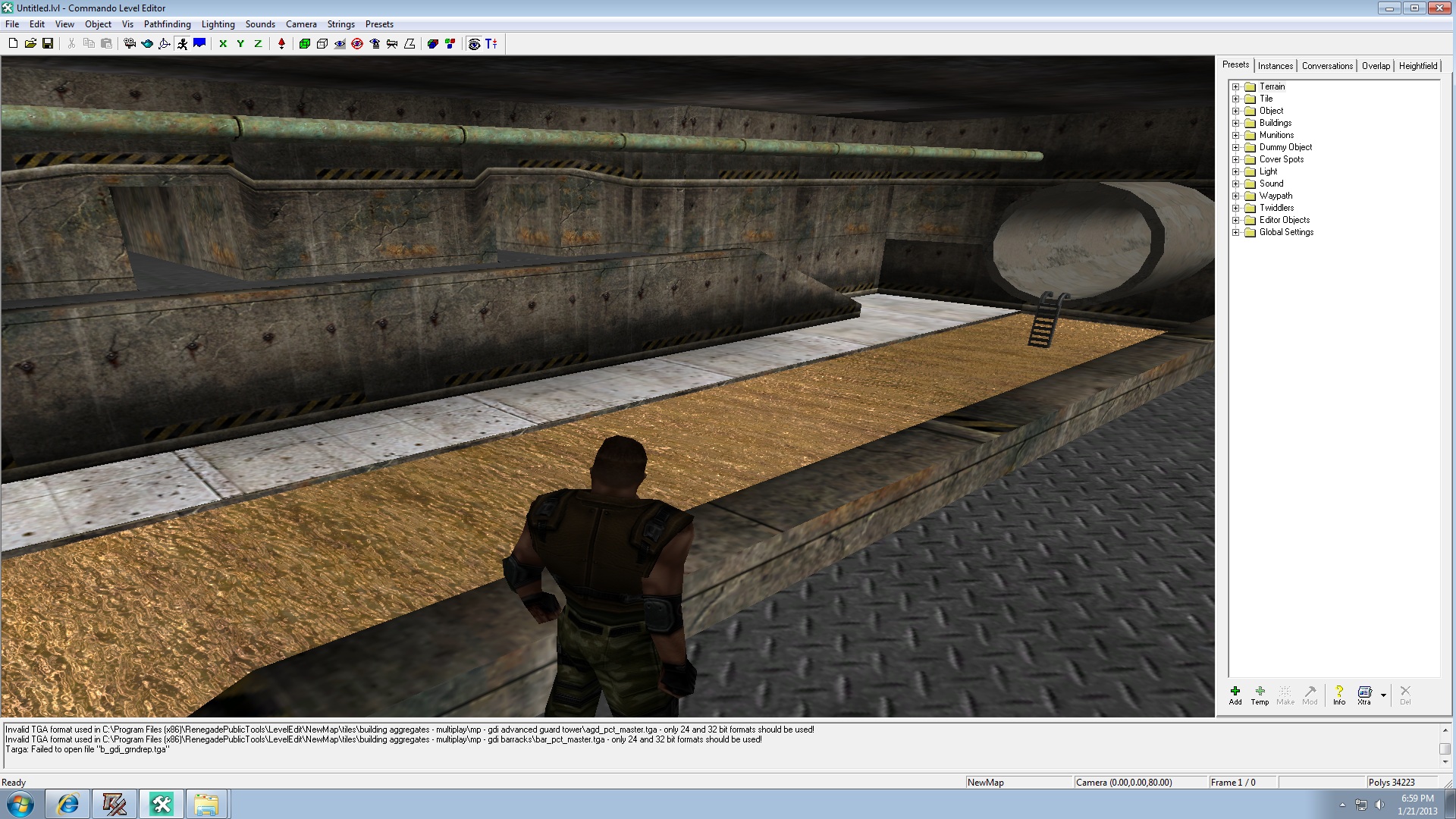Open the Pathfinding menu

point(167,24)
